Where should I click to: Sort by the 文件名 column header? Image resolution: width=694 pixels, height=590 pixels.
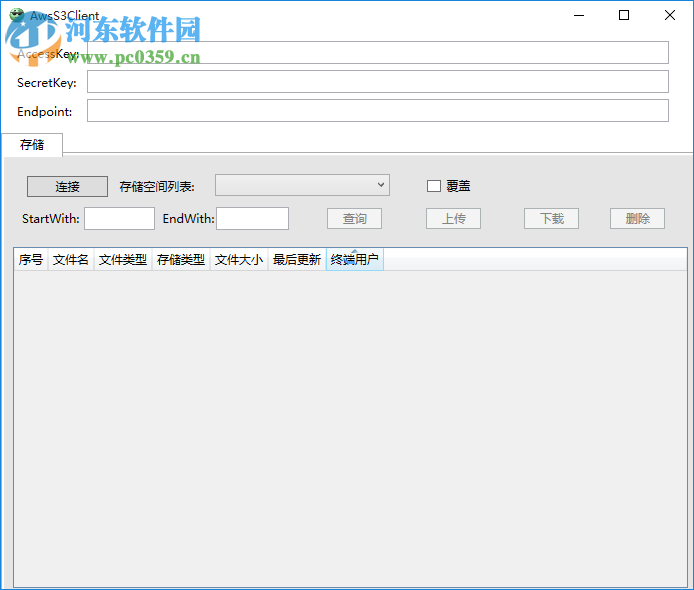(71, 259)
